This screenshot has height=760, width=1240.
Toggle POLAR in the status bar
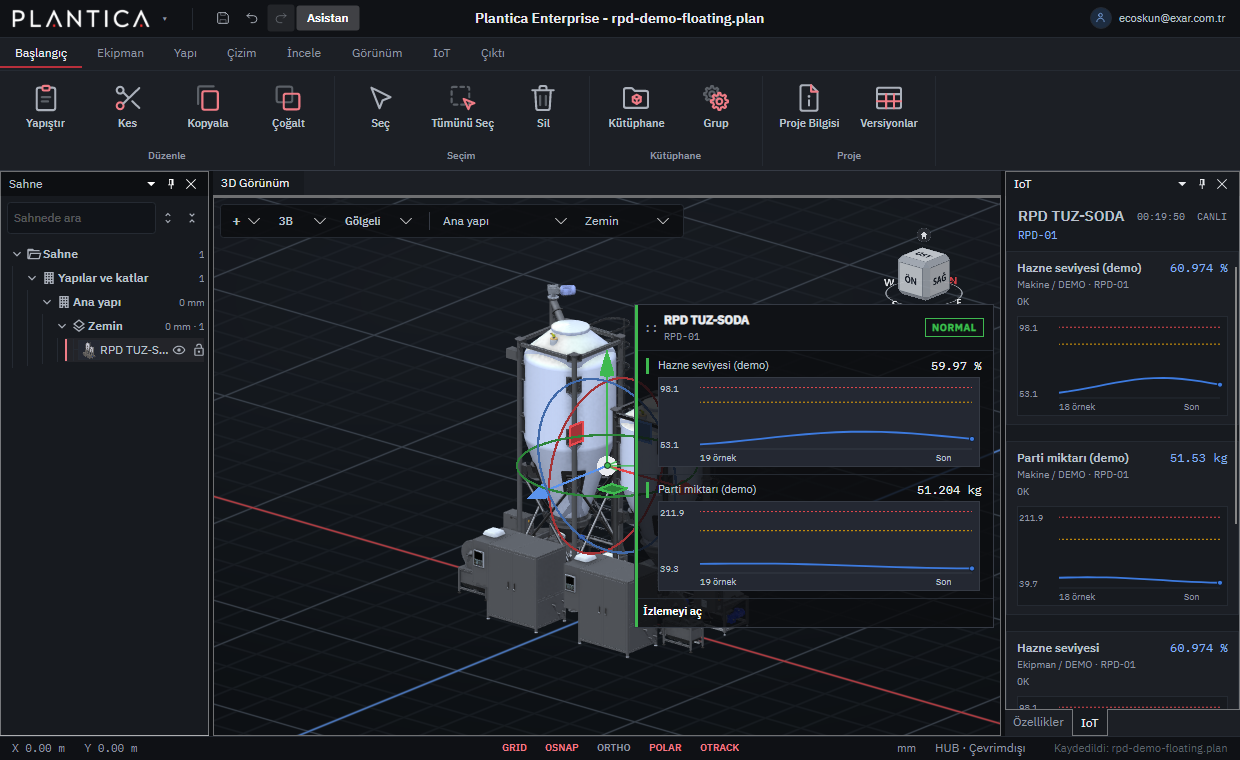click(666, 748)
